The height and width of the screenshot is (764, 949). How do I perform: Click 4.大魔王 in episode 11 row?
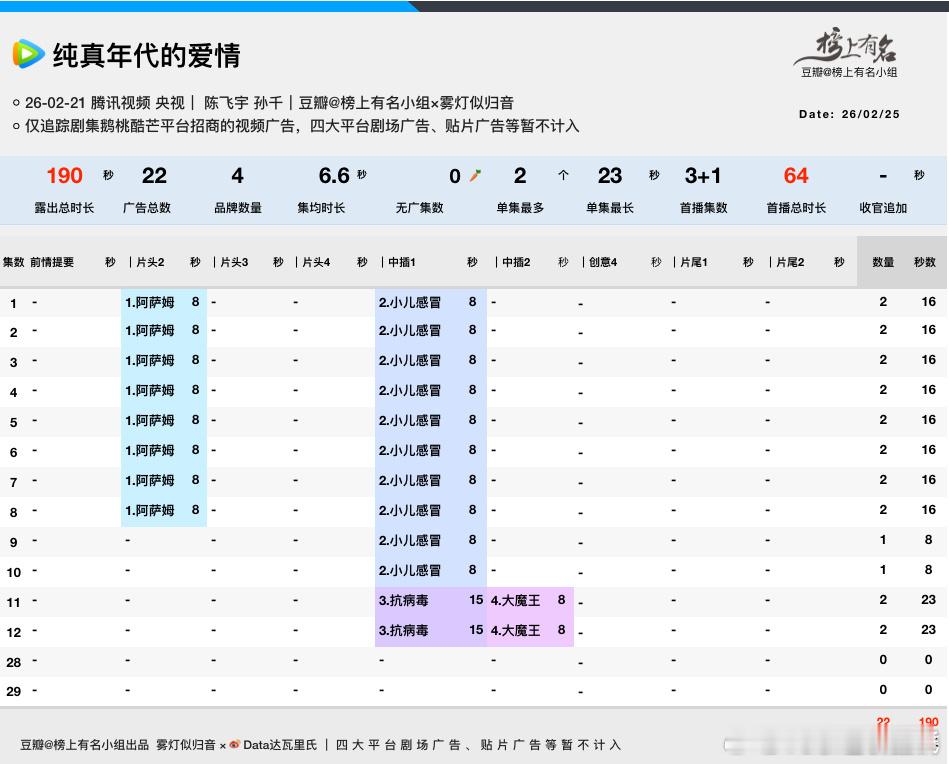tap(515, 601)
